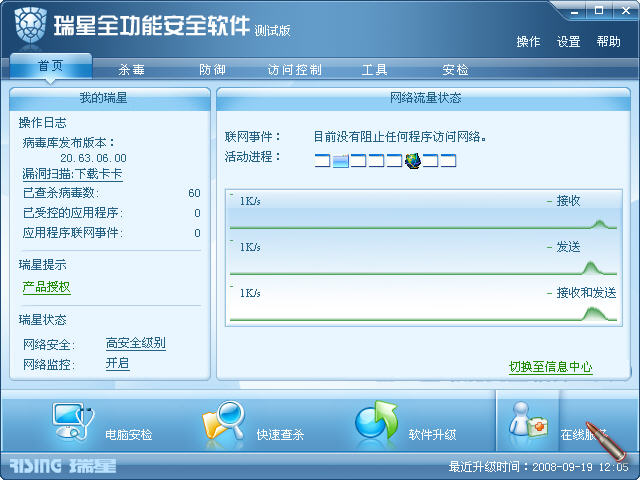Open 在线服务 online service person icon
The image size is (640, 480).
pyautogui.click(x=528, y=419)
